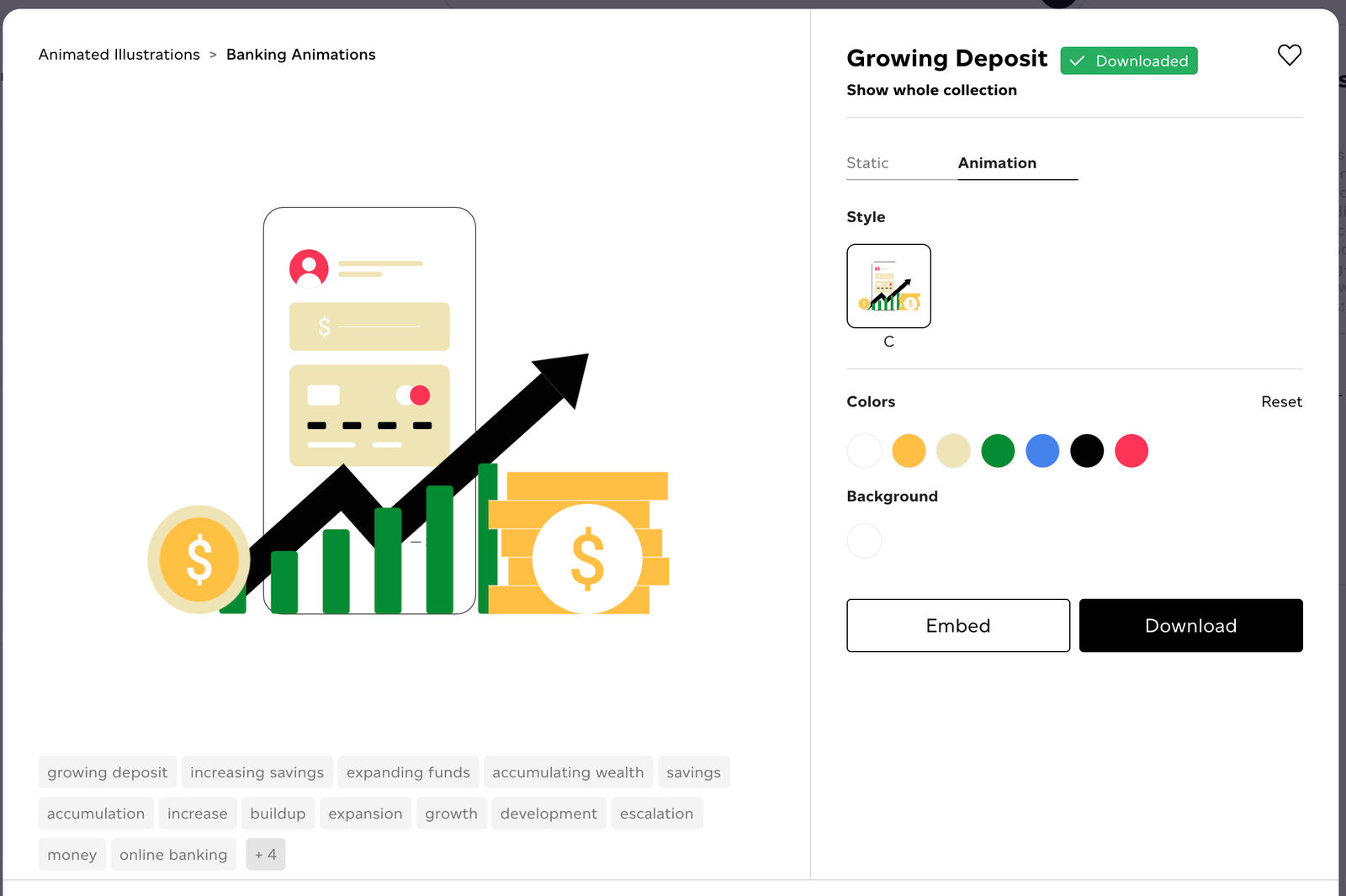This screenshot has height=896, width=1346.
Task: Switch to the Static tab
Action: (x=867, y=162)
